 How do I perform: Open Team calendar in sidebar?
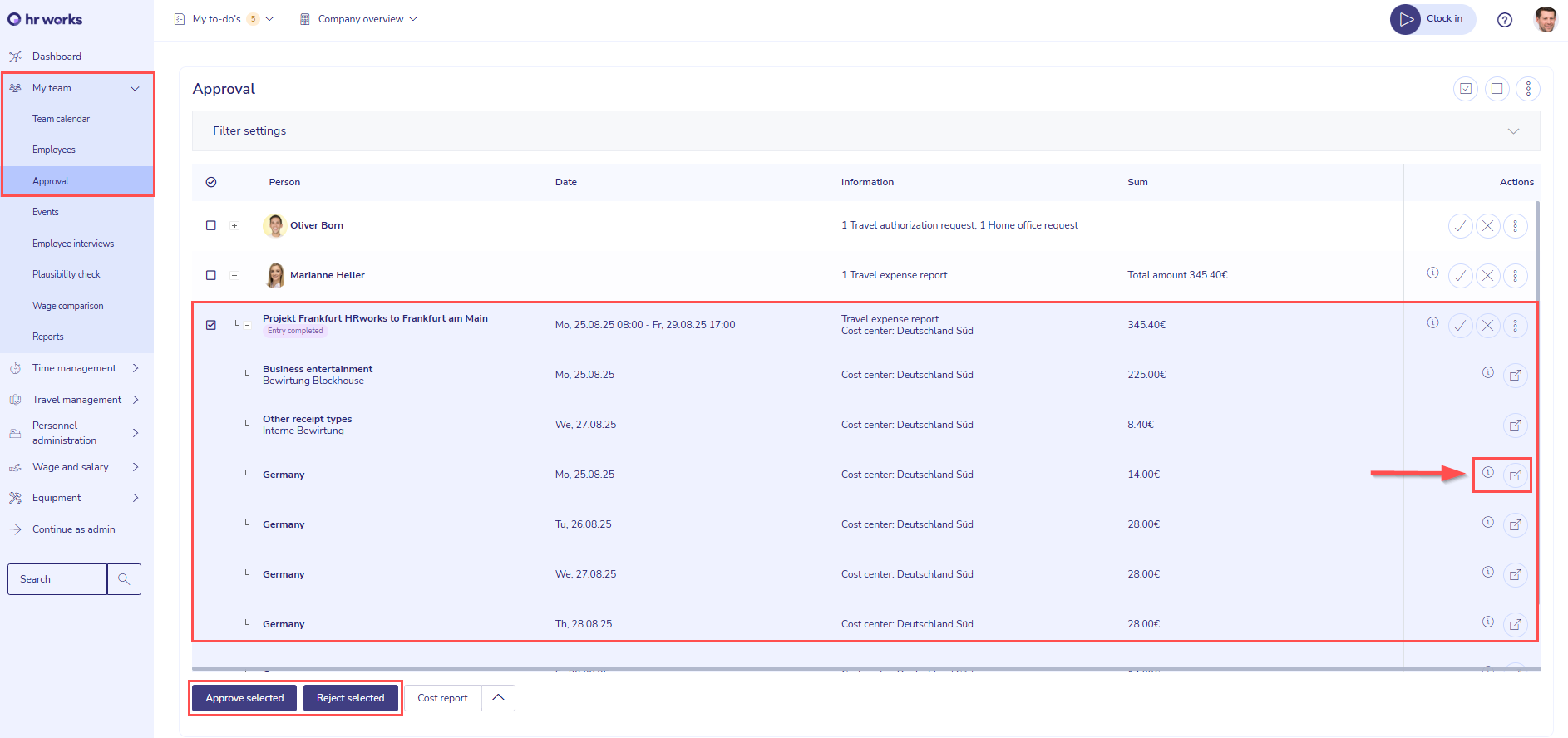tap(61, 119)
